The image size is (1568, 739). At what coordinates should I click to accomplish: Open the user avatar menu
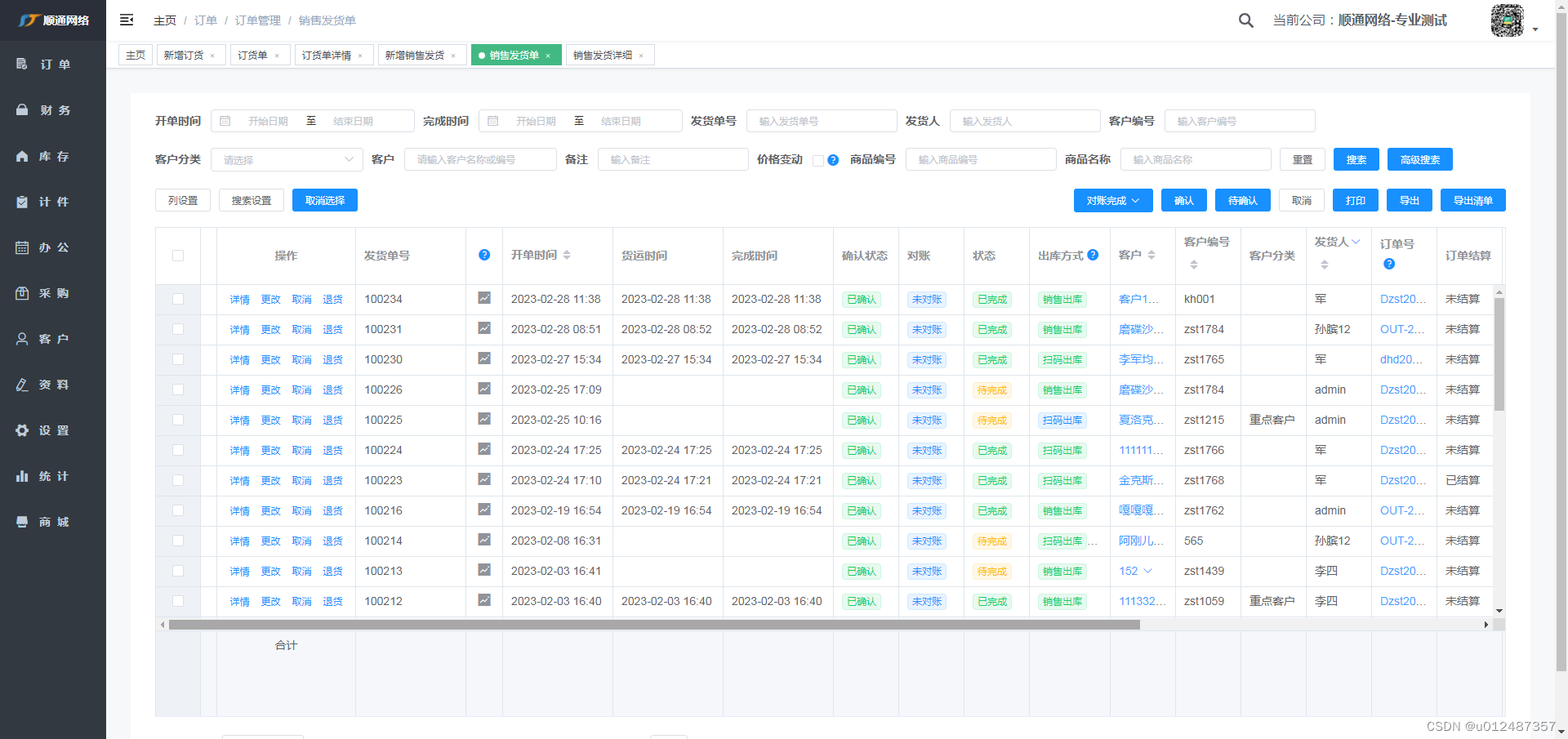click(1507, 20)
